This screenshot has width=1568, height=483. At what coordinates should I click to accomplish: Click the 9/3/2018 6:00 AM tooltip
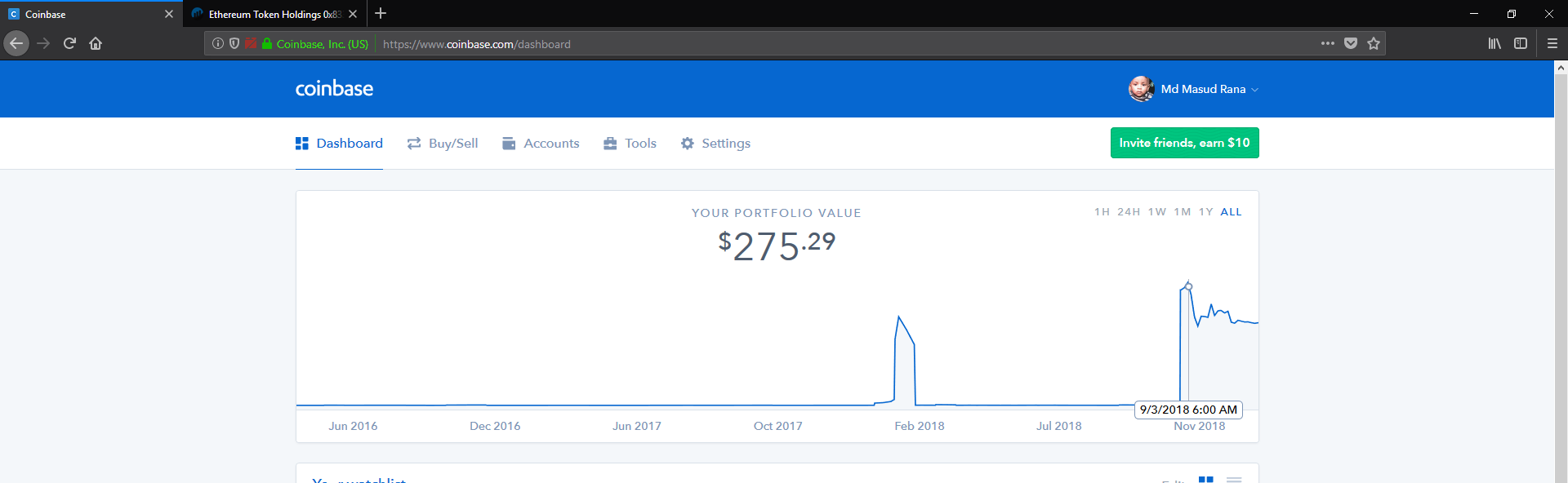tap(1188, 410)
